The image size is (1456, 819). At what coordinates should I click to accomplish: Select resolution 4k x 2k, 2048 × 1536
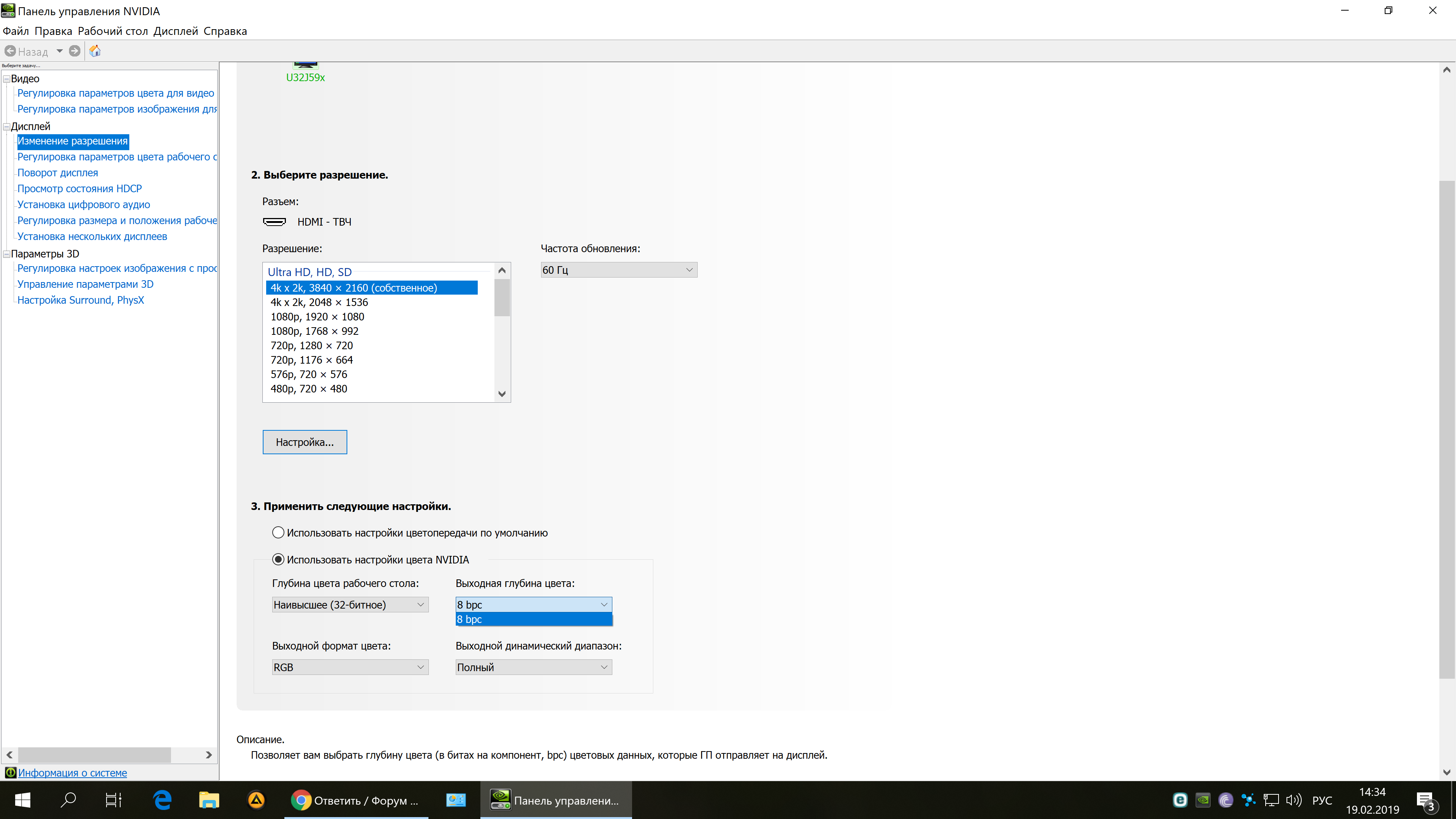click(371, 303)
